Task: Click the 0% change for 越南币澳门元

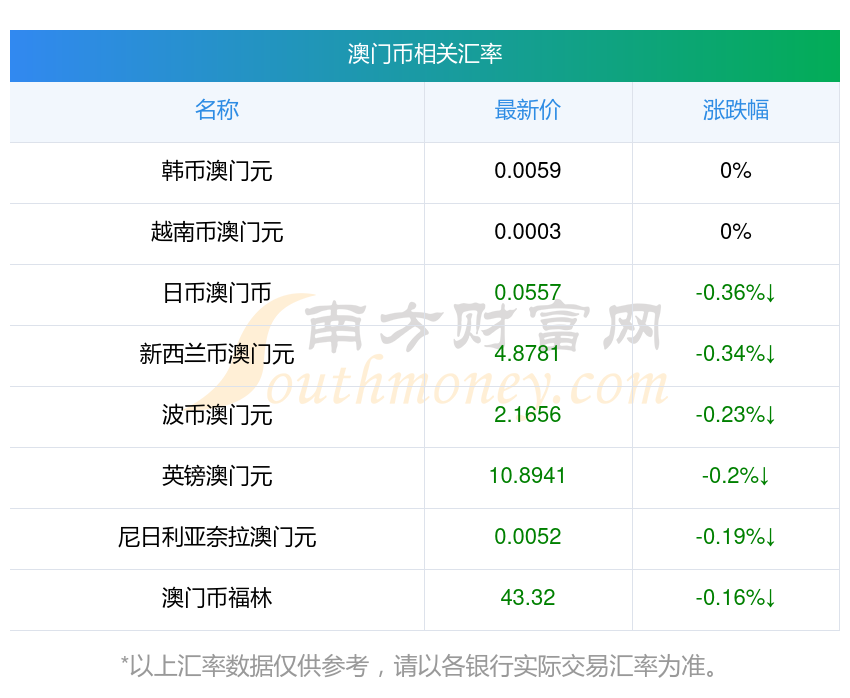Action: click(x=736, y=232)
